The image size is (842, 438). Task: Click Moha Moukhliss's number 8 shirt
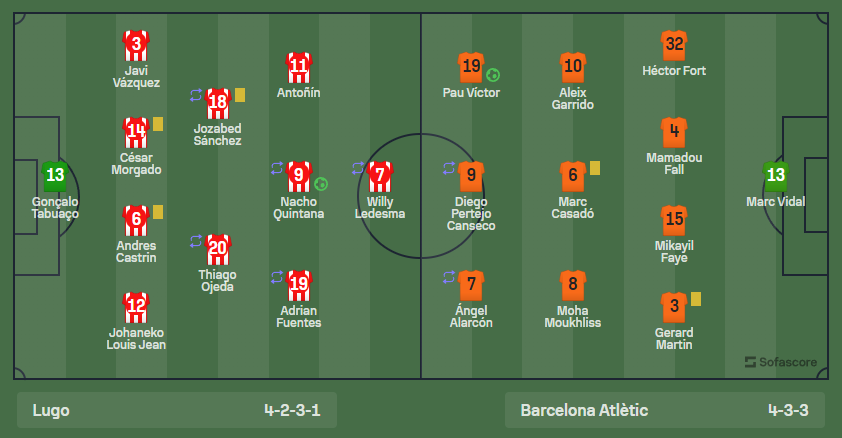(572, 285)
